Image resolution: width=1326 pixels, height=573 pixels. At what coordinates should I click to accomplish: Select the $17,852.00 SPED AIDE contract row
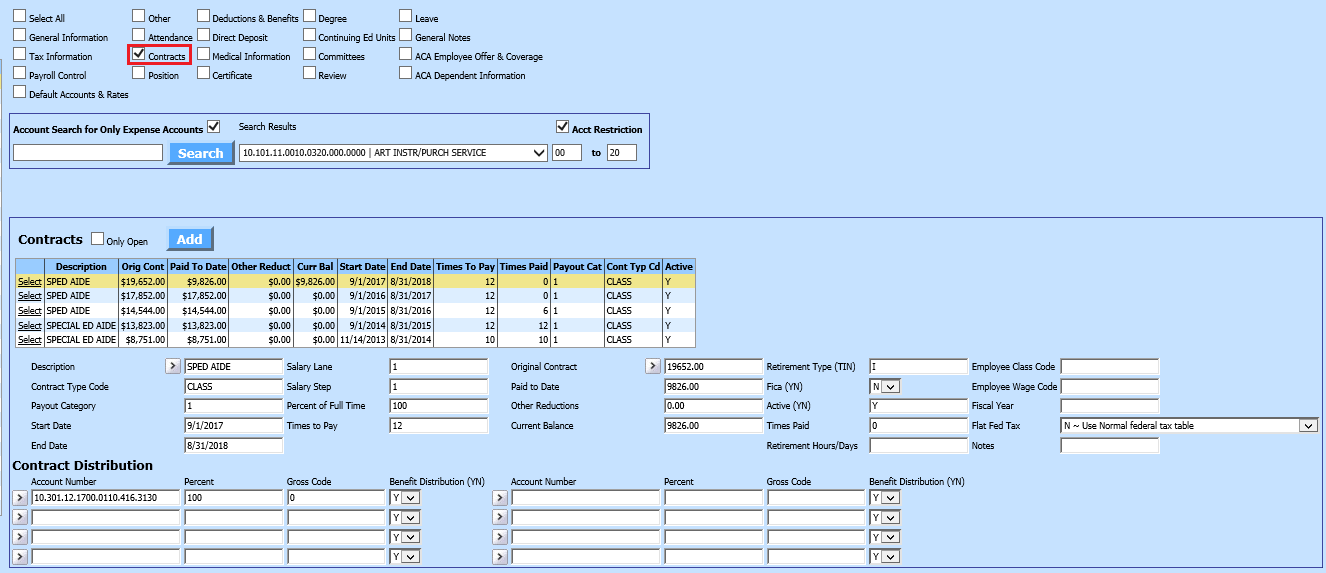point(30,296)
